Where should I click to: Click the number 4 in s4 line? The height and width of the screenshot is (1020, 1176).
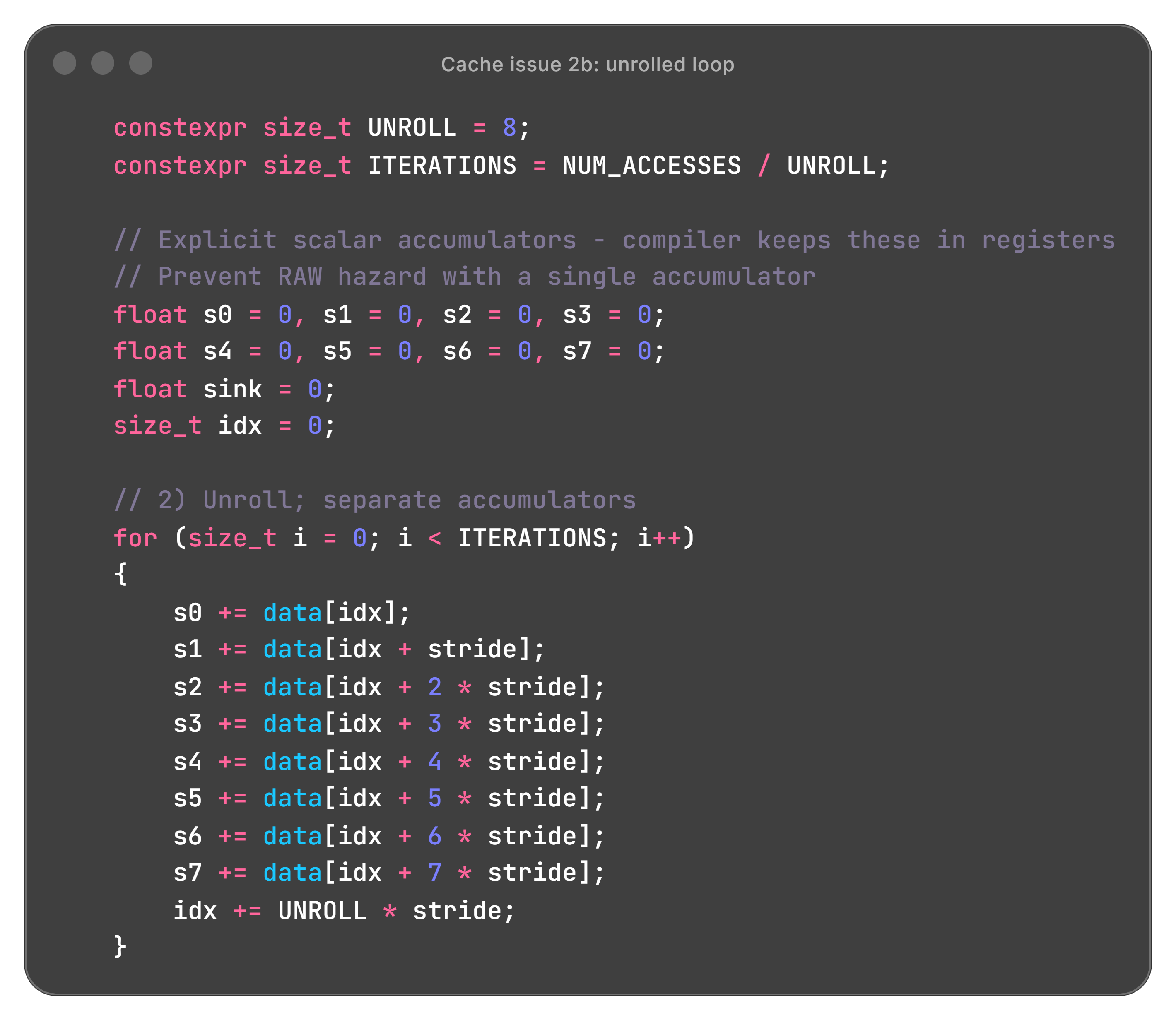click(434, 762)
